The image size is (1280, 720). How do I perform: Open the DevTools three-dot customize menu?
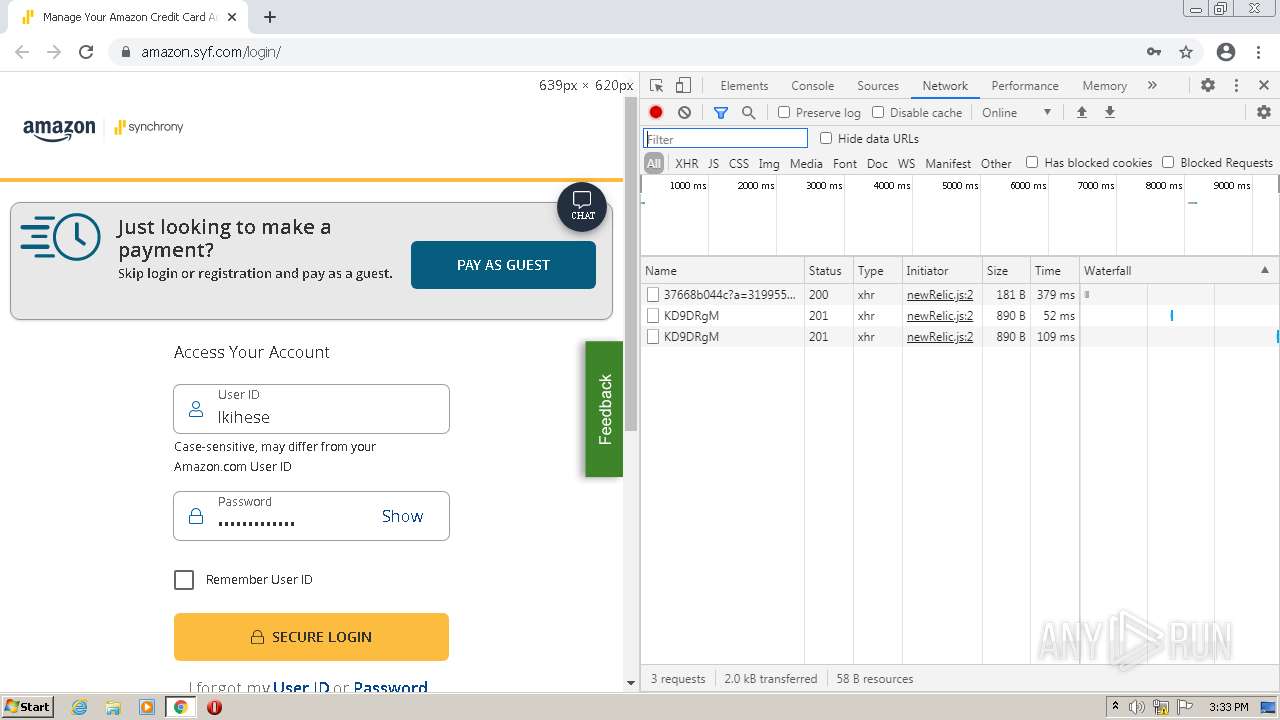click(x=1236, y=85)
